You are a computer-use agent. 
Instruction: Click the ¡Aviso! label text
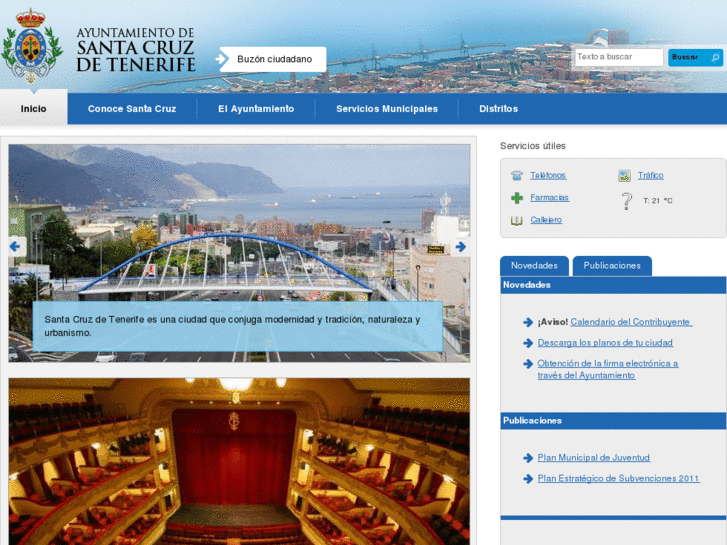click(553, 322)
